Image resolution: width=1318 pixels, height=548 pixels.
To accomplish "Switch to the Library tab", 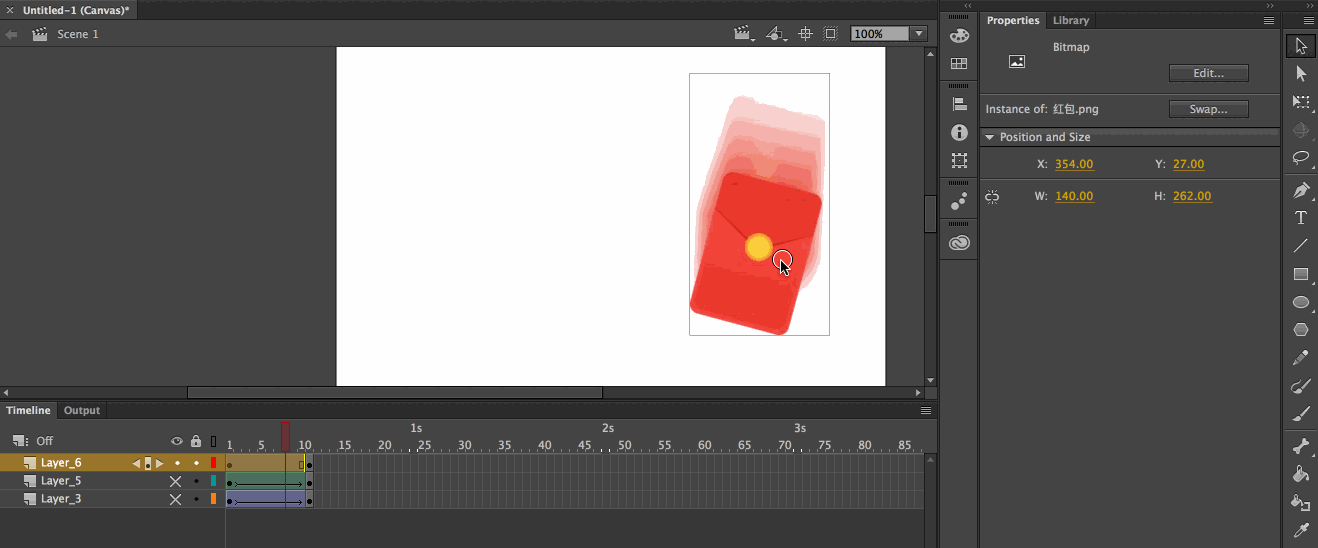I will pyautogui.click(x=1071, y=20).
